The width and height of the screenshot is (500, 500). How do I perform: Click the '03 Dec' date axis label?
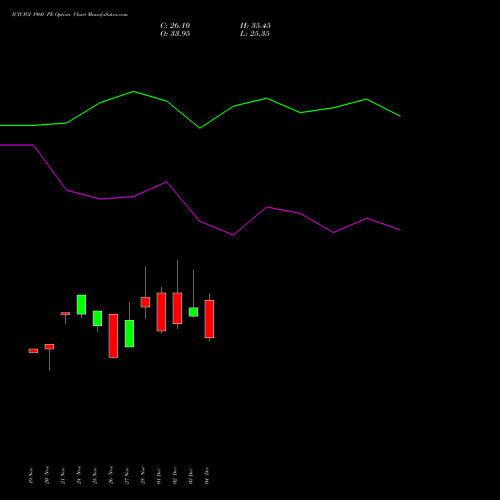click(x=191, y=476)
